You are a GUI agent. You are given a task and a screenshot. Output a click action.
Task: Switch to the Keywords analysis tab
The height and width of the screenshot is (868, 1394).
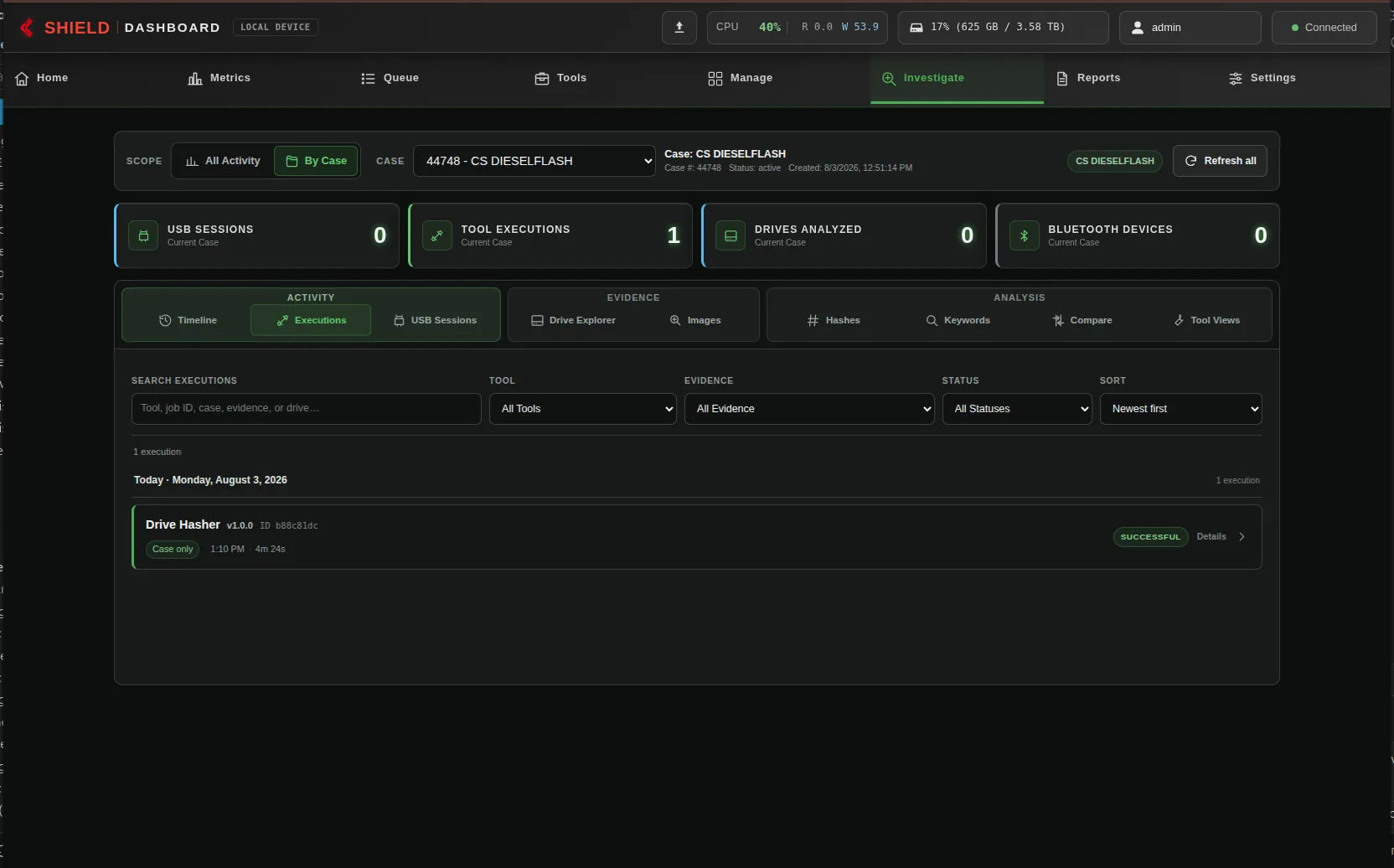tap(958, 320)
